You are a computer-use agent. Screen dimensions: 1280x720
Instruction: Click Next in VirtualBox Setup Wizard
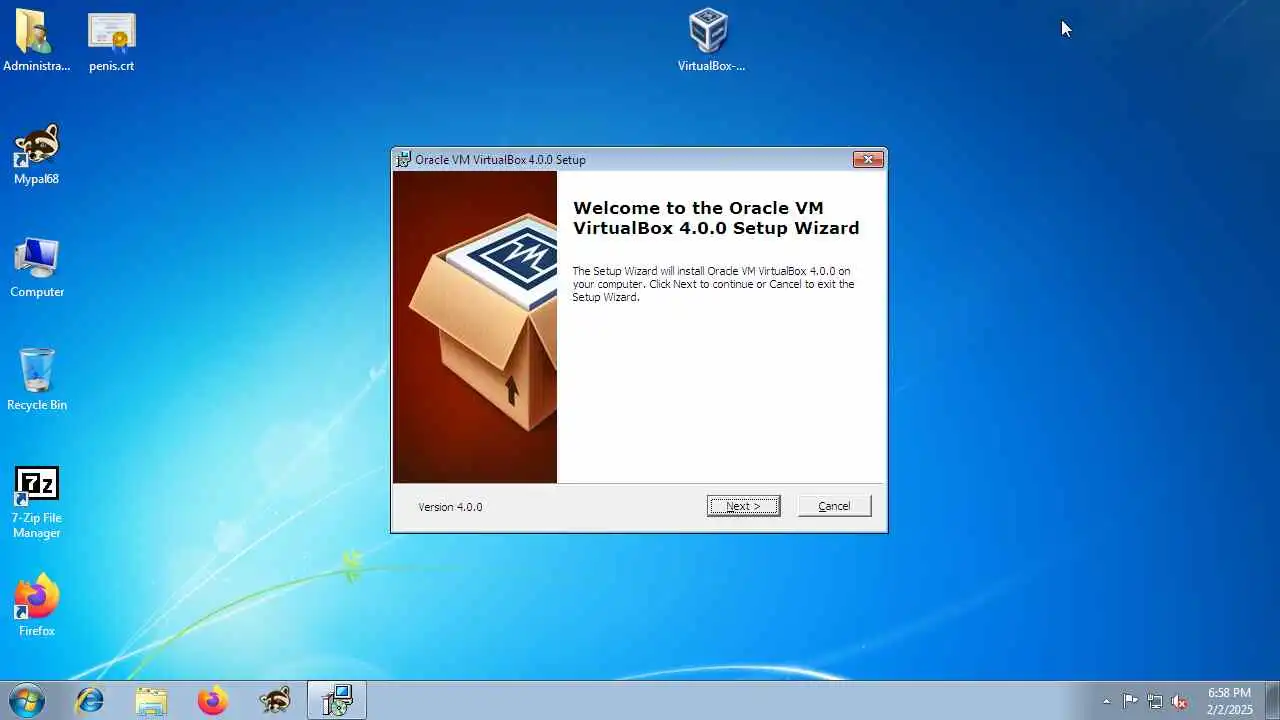pos(743,506)
